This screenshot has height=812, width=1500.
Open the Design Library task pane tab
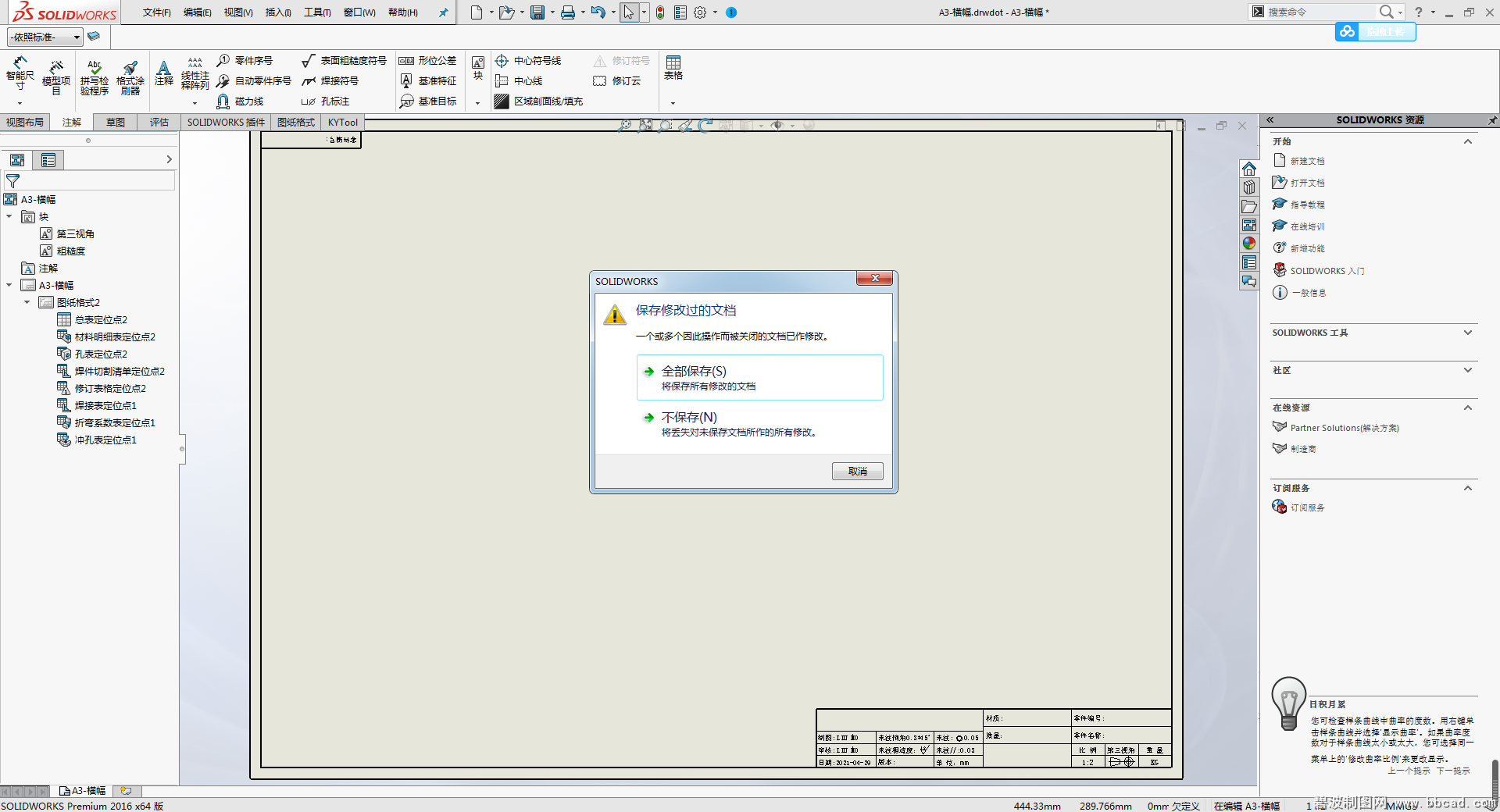[1249, 187]
